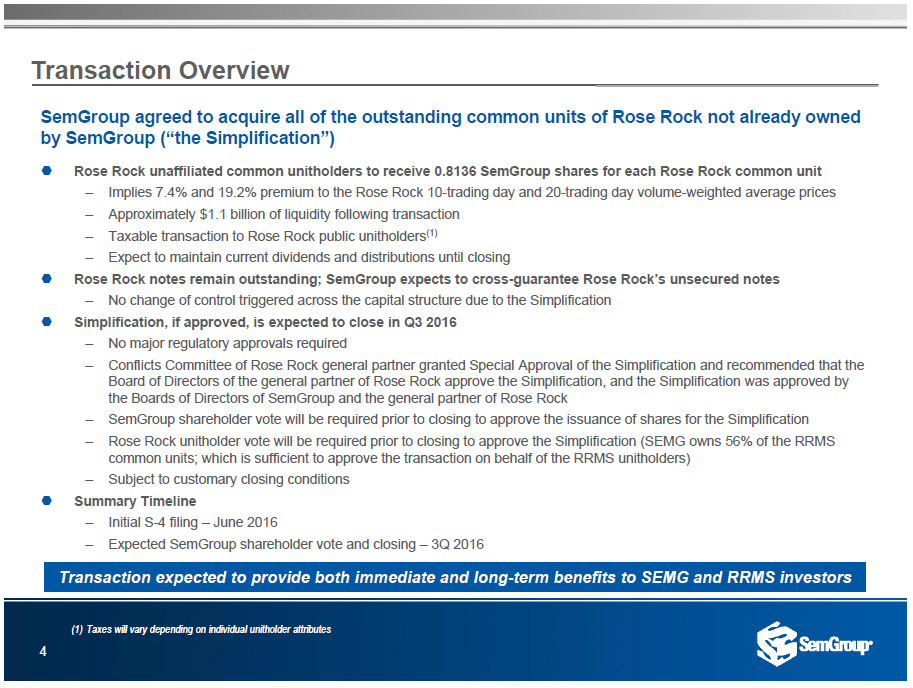Click 'Approximately $1.1 billion of liquidity following transaction'
913x688 pixels.
[284, 214]
